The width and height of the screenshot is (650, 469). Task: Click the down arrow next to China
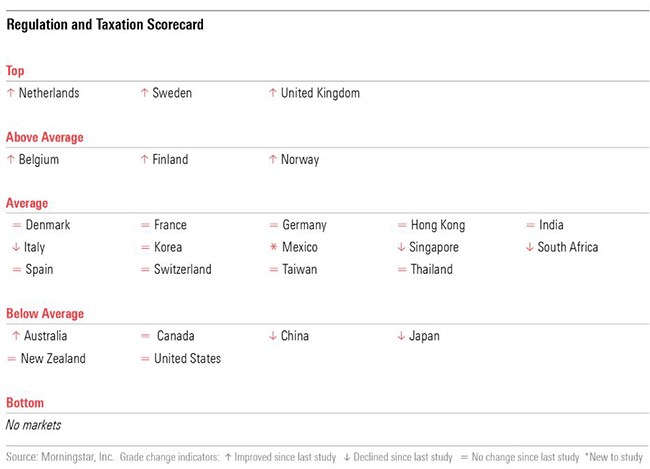tap(273, 336)
